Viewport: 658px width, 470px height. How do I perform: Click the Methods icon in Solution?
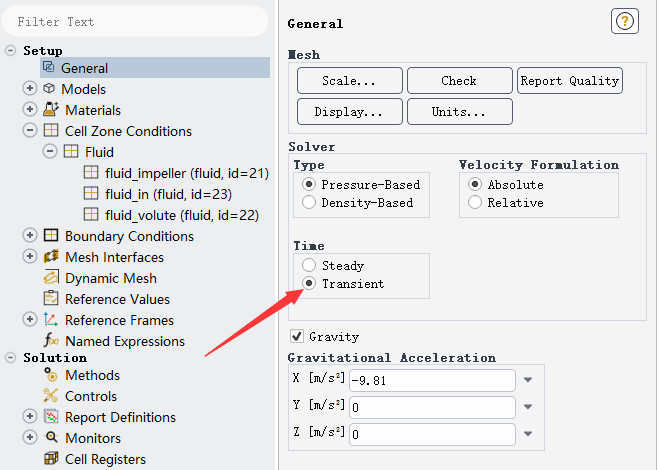coord(50,375)
